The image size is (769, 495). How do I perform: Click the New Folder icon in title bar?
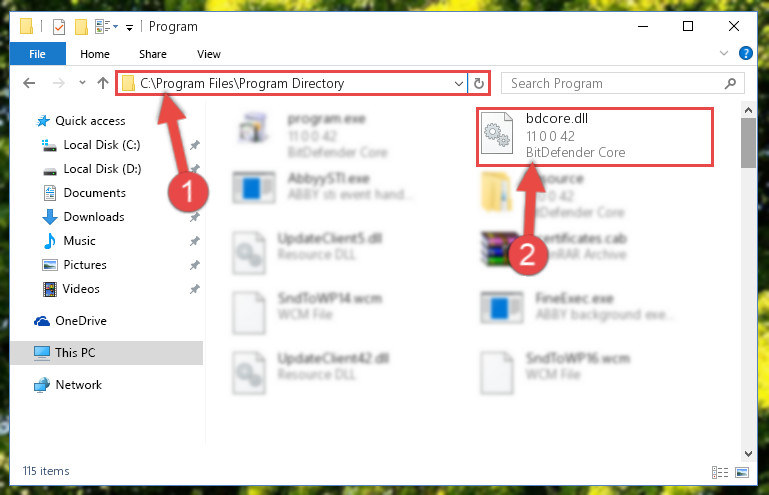point(81,26)
